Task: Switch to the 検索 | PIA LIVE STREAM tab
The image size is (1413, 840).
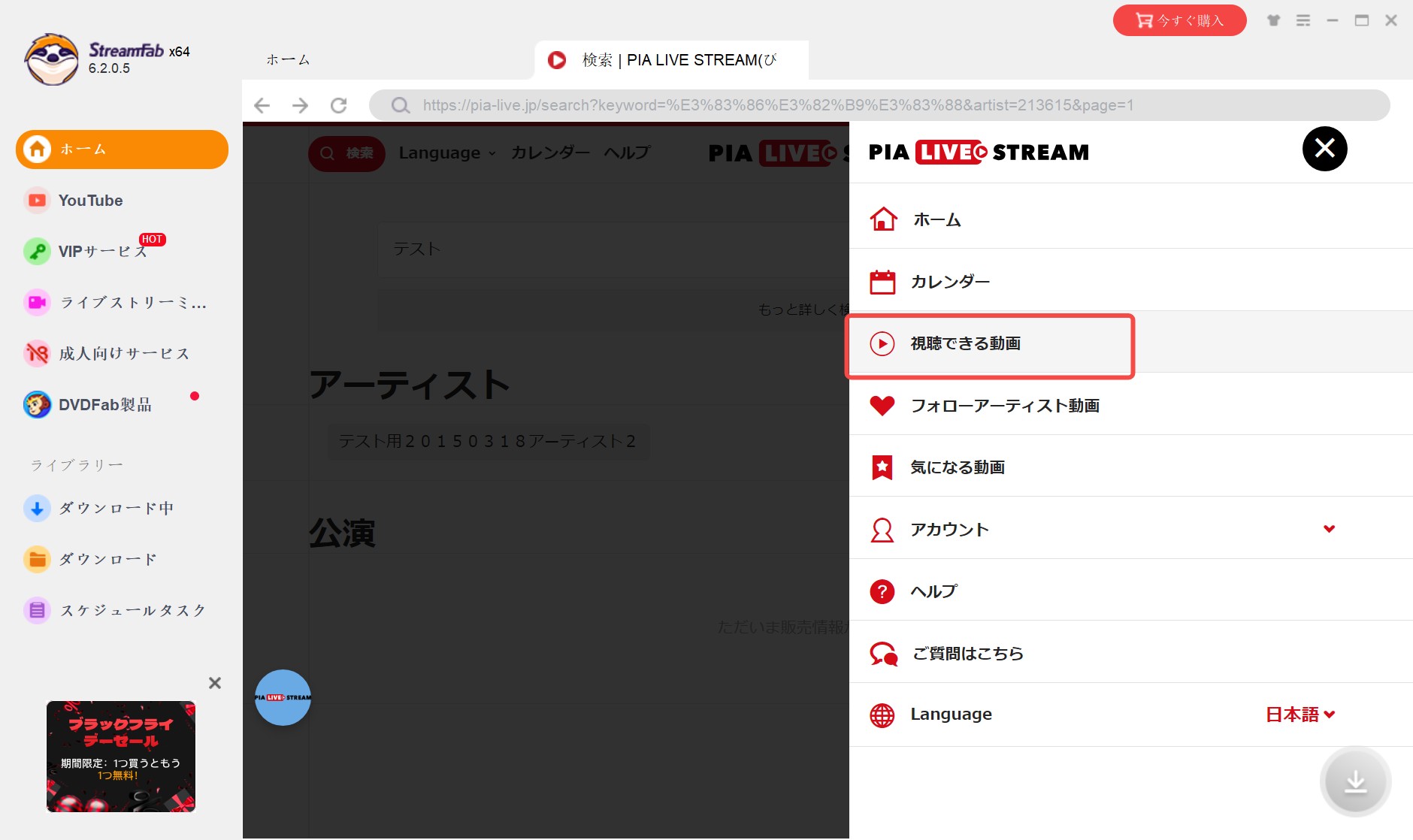Action: (x=671, y=60)
